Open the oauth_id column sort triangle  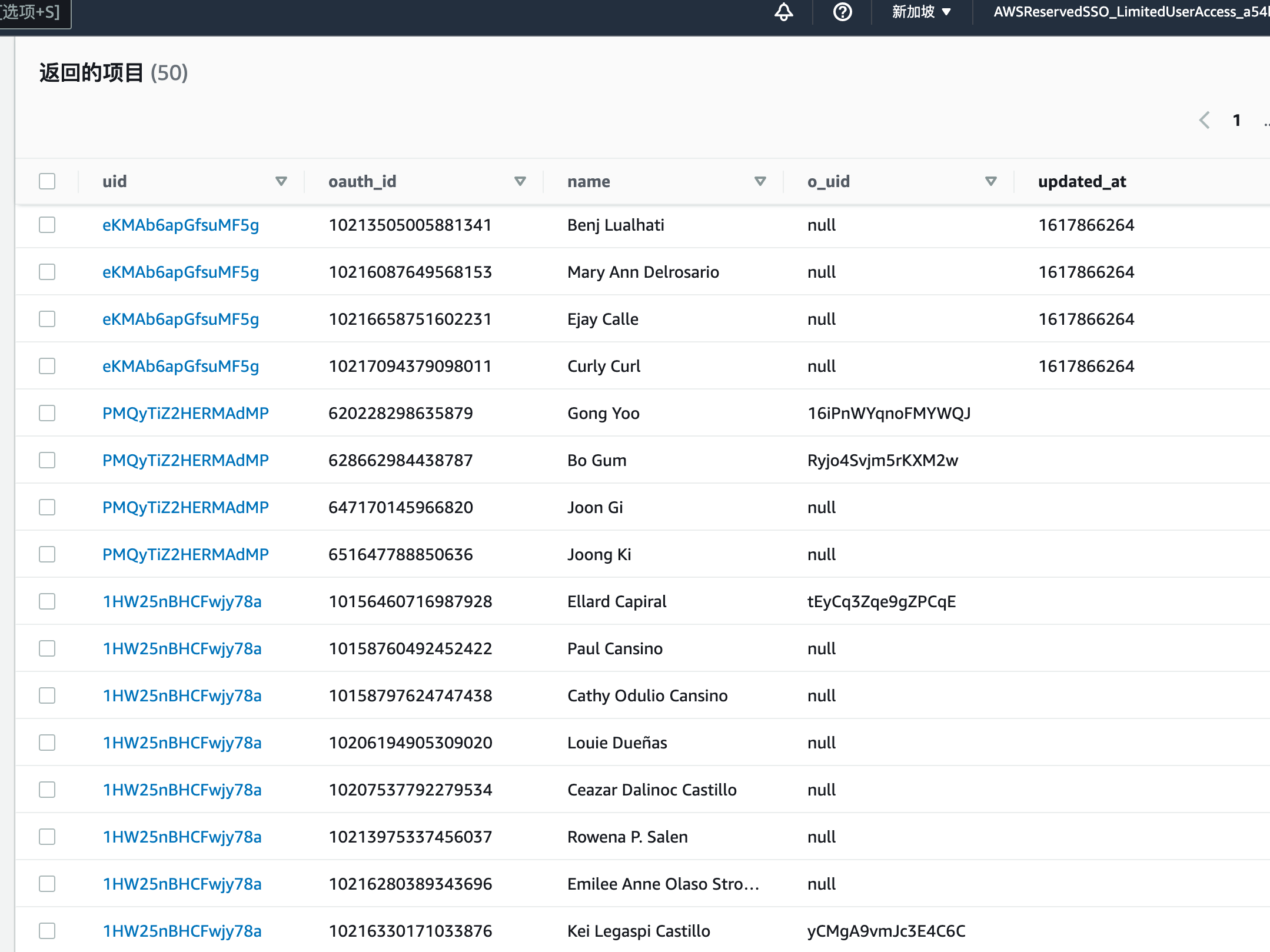click(520, 181)
